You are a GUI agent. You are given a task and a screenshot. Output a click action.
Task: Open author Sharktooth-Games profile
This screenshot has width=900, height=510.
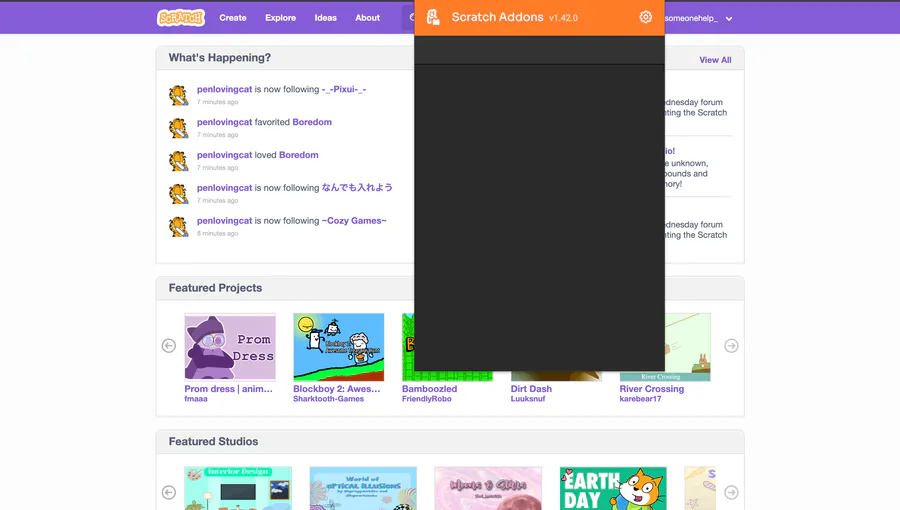[328, 399]
